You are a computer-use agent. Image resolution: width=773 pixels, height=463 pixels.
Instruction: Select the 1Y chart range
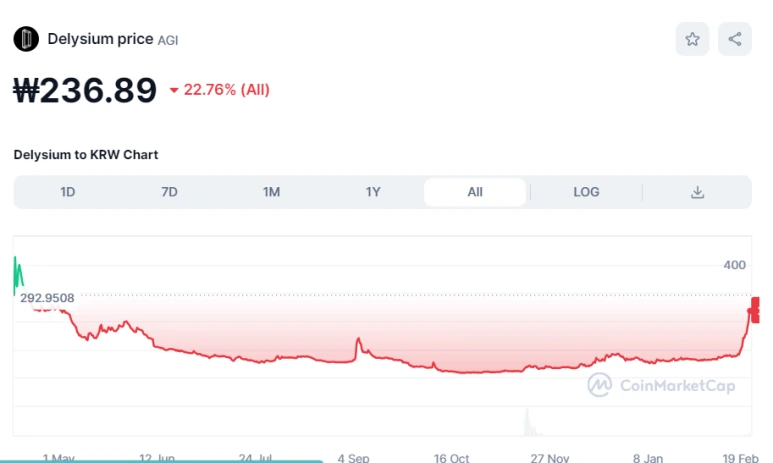pos(373,192)
